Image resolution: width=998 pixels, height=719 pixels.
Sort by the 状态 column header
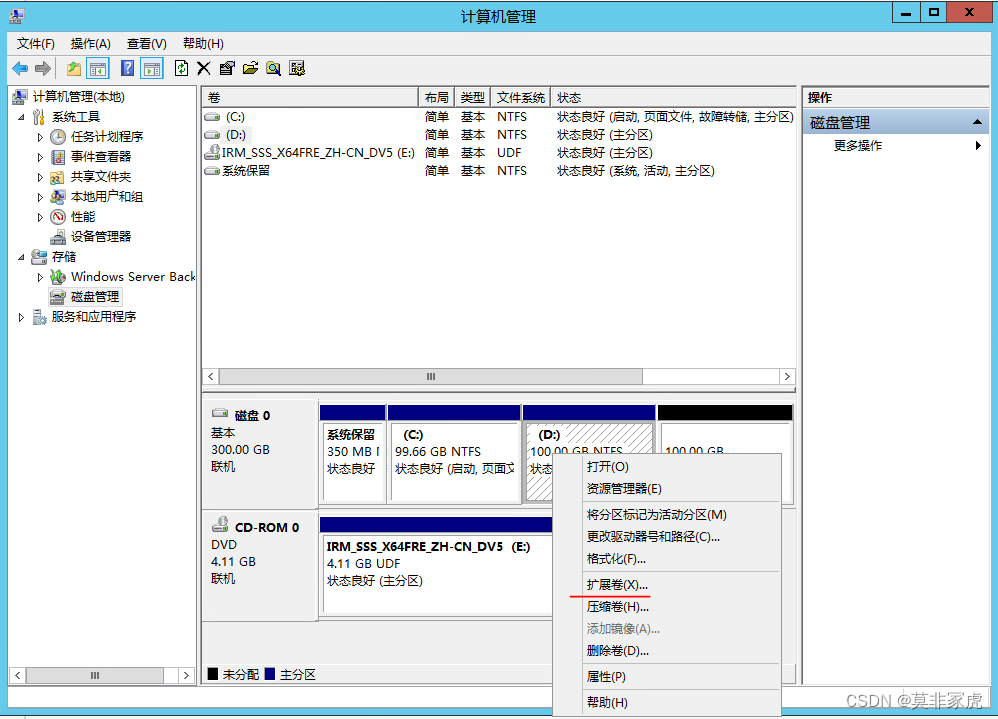pyautogui.click(x=673, y=97)
